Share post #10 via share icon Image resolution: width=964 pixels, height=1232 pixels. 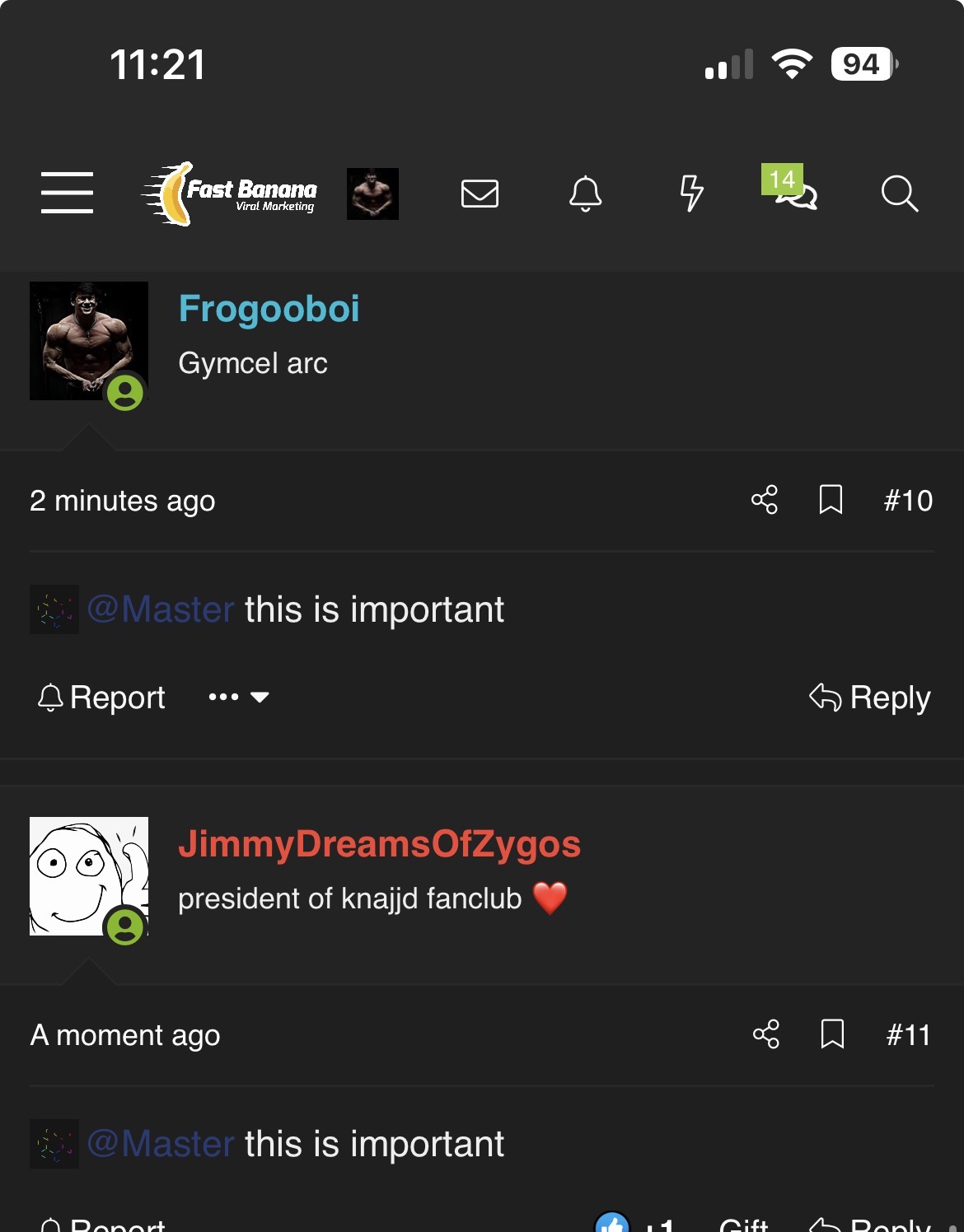point(765,499)
